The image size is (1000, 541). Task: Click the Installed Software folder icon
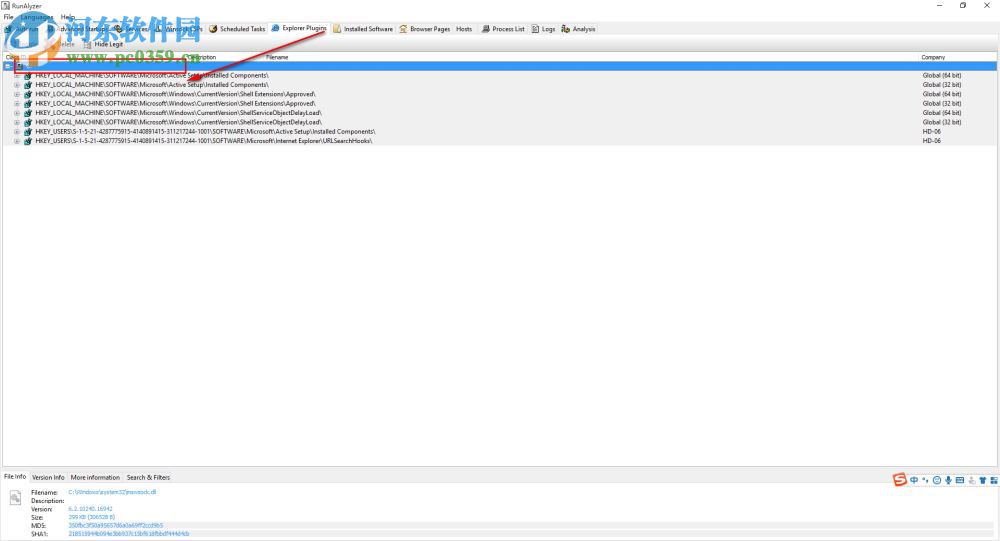[x=337, y=29]
